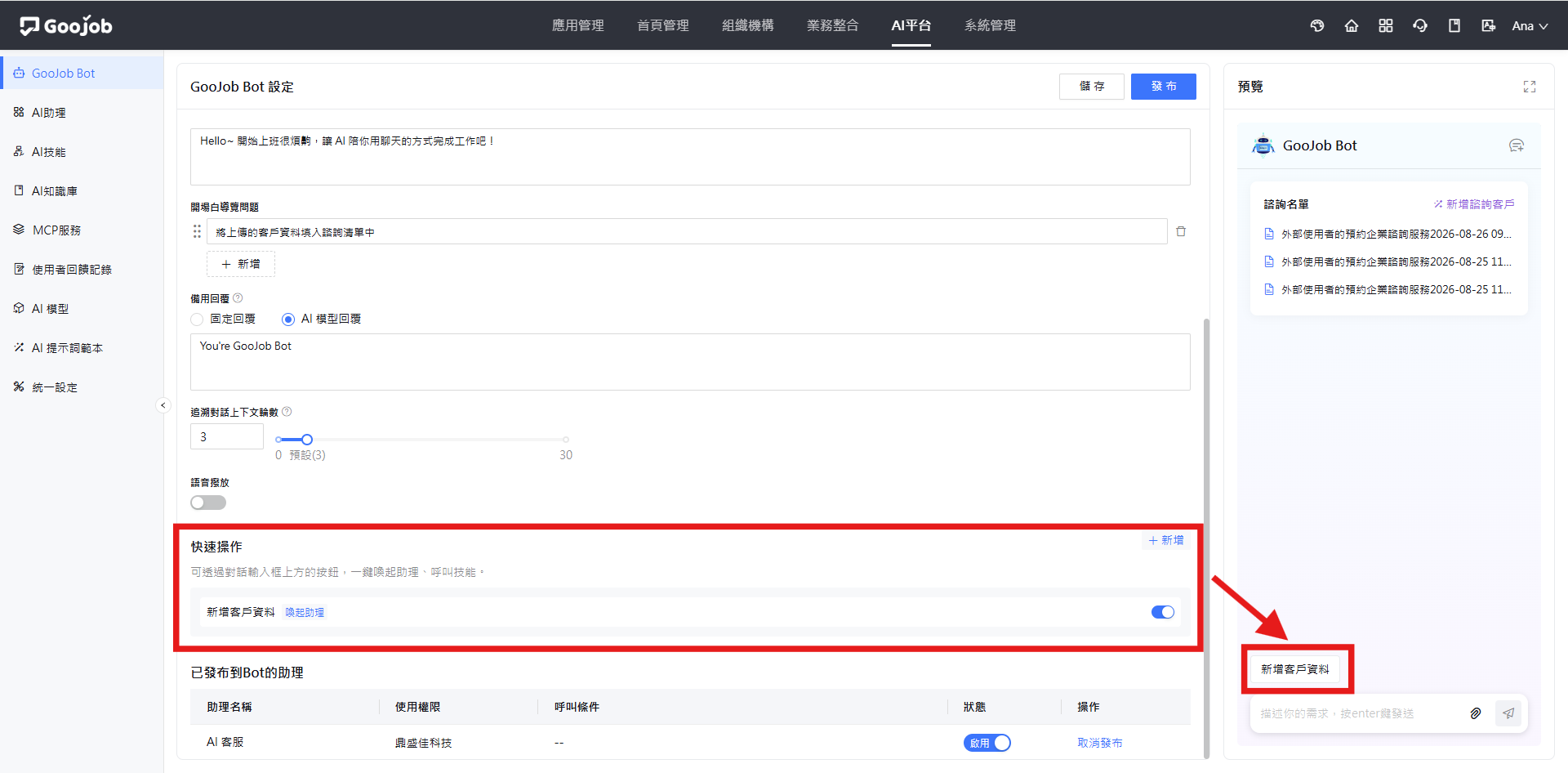This screenshot has width=1568, height=773.
Task: Select the AI平台 tab
Action: 911,25
